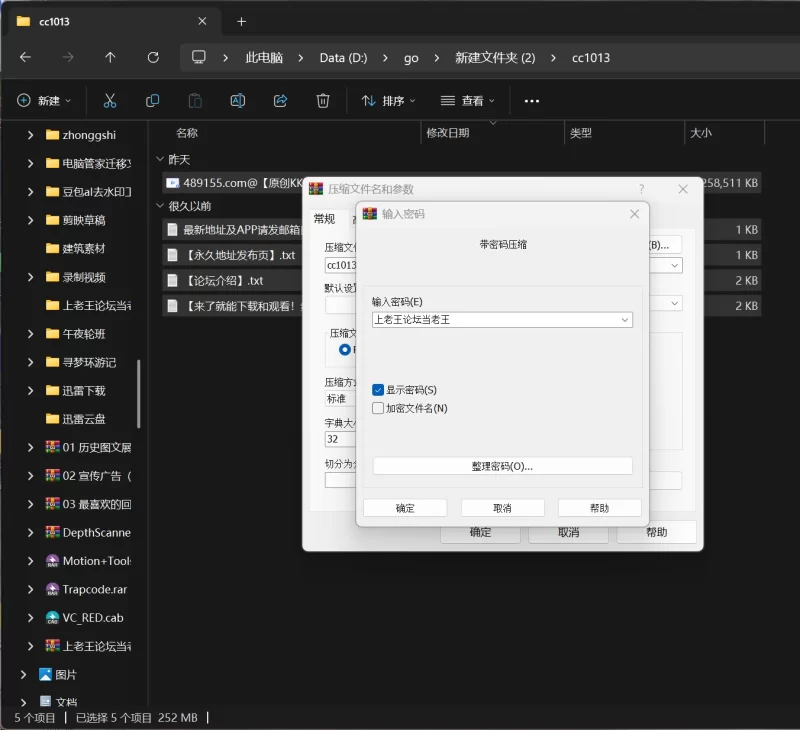
Task: Click the question mark help icon in 压缩文件名和参数
Action: 641,189
